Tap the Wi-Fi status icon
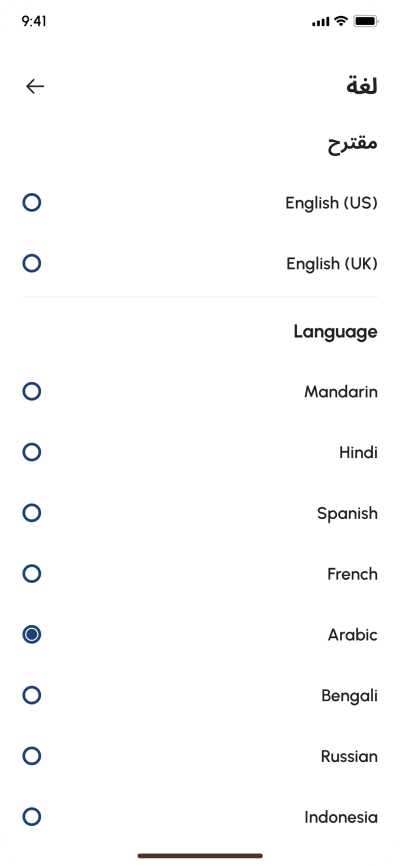The image size is (400, 866). click(x=341, y=21)
